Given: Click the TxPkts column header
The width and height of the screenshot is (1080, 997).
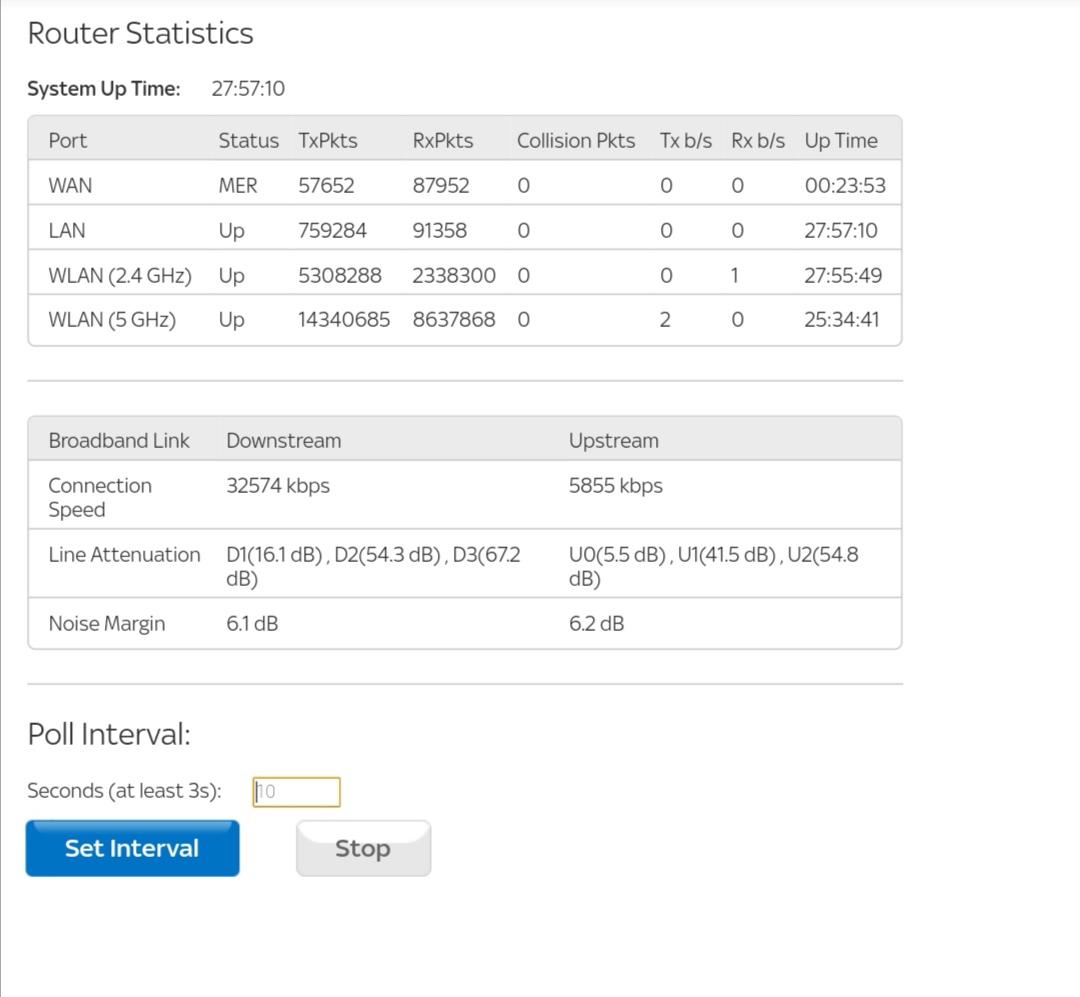Looking at the screenshot, I should click(x=327, y=141).
